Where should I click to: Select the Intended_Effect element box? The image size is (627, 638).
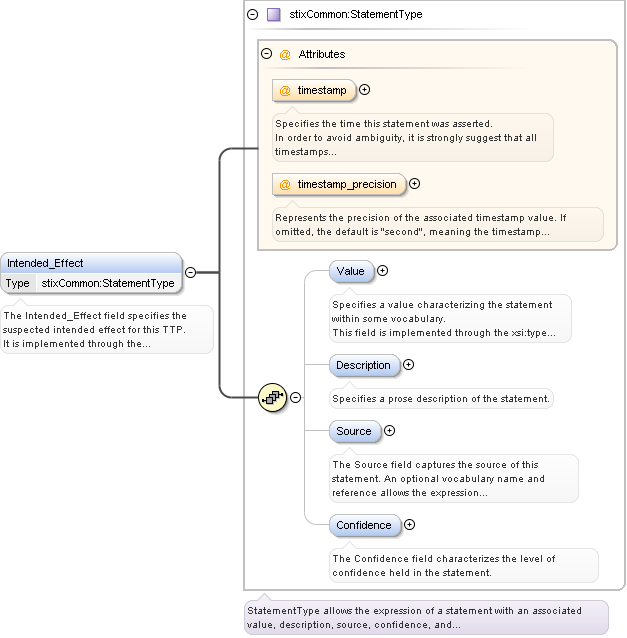[92, 263]
